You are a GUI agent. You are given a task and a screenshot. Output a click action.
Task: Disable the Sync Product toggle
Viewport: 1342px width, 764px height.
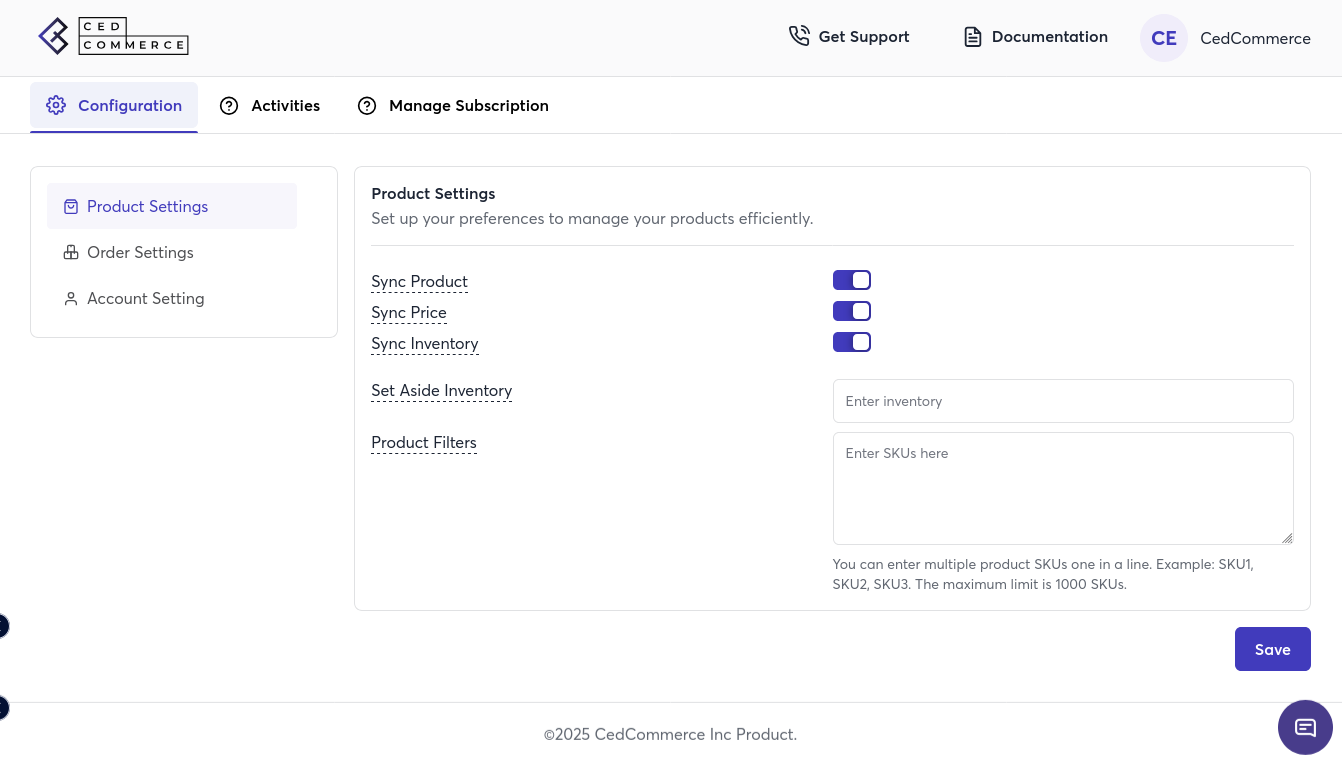(851, 280)
